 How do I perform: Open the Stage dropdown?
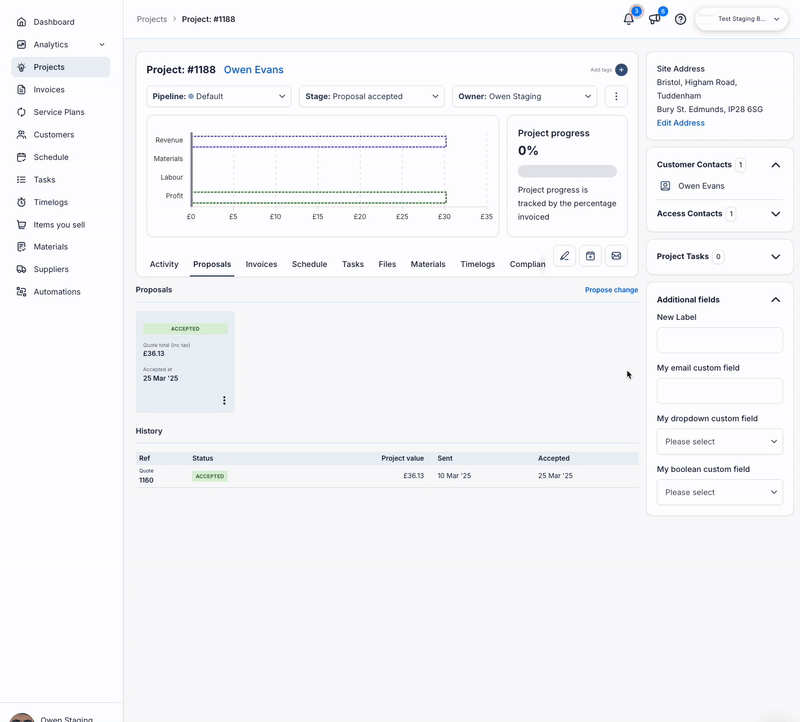click(370, 97)
